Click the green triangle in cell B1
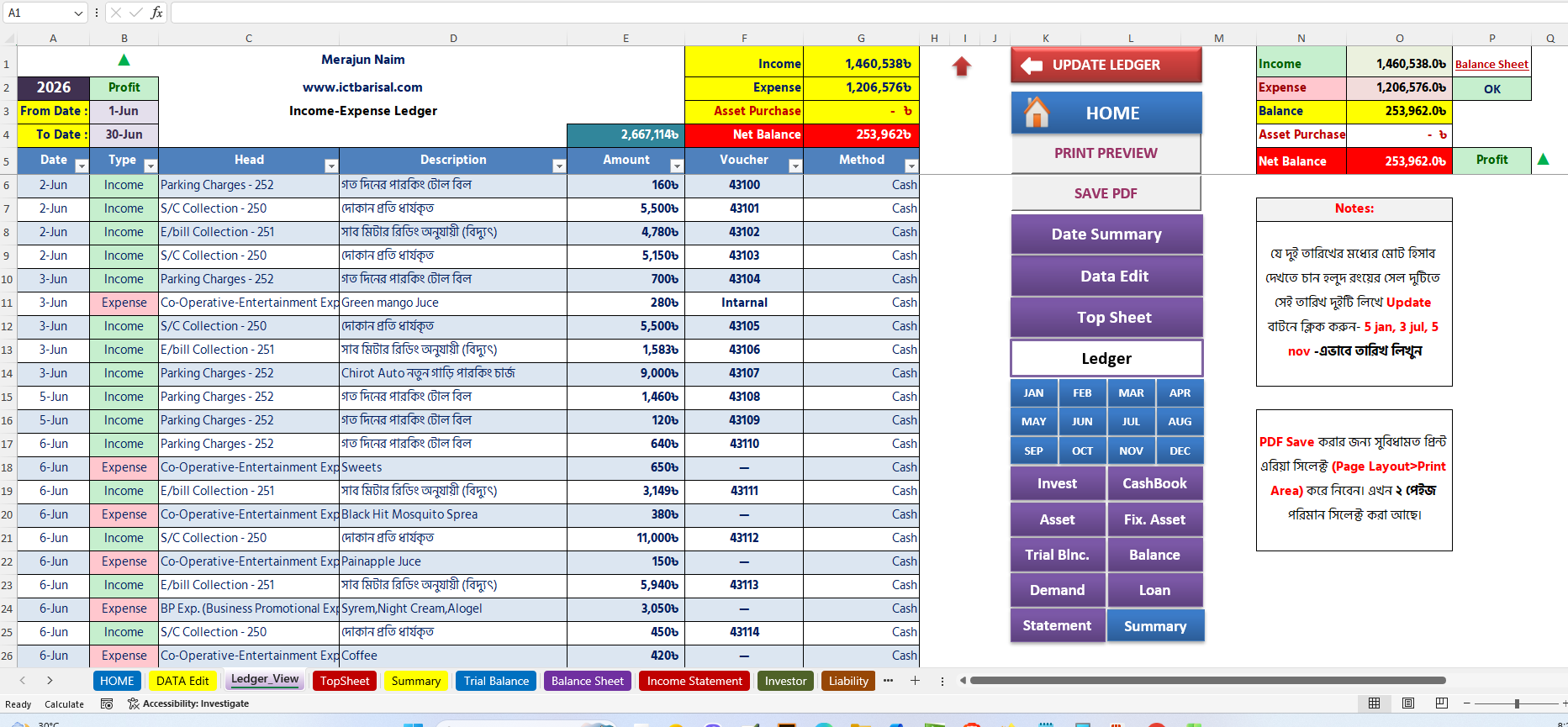This screenshot has width=1568, height=727. tap(124, 60)
